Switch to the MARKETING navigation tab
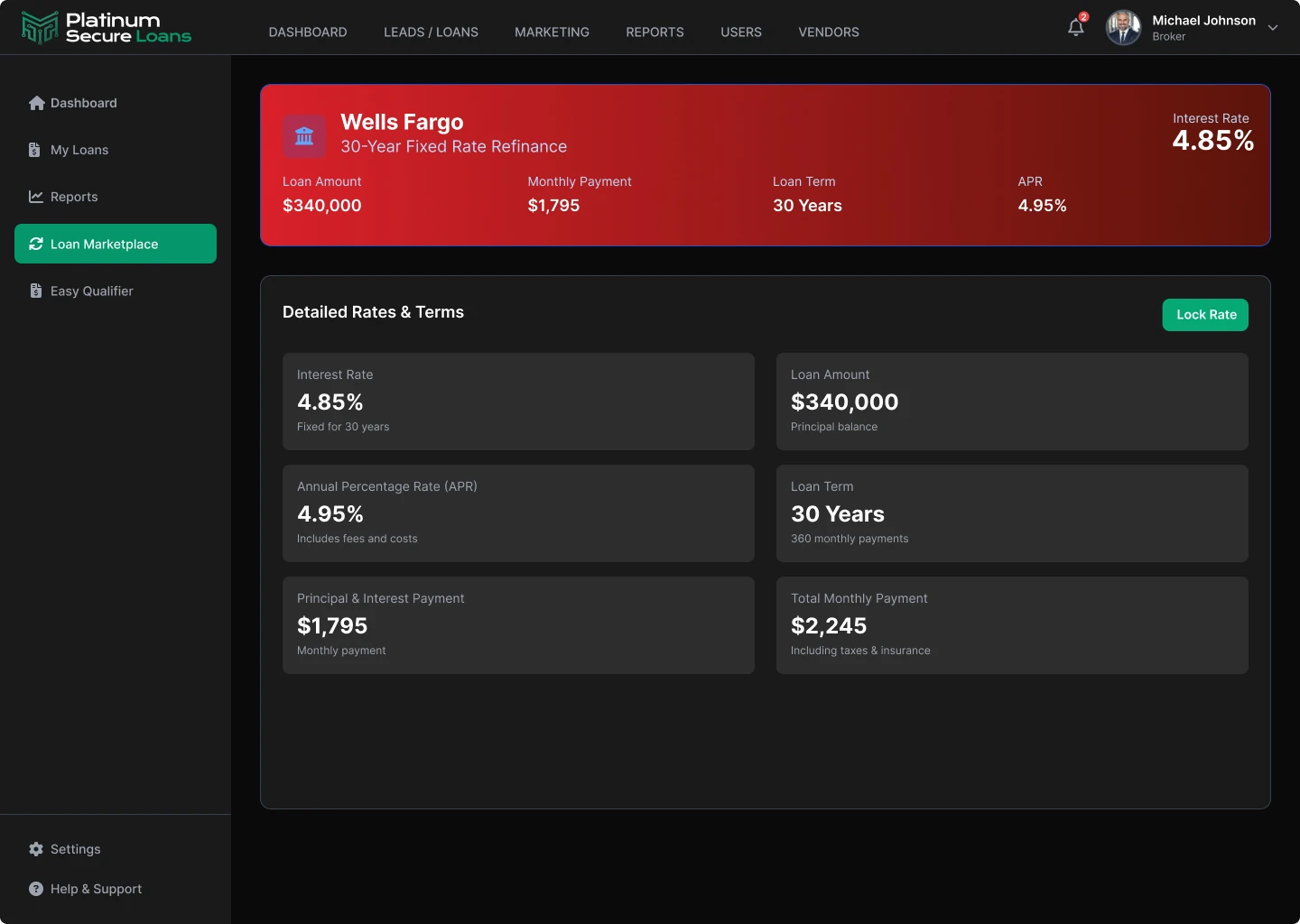Viewport: 1300px width, 924px height. tap(552, 32)
